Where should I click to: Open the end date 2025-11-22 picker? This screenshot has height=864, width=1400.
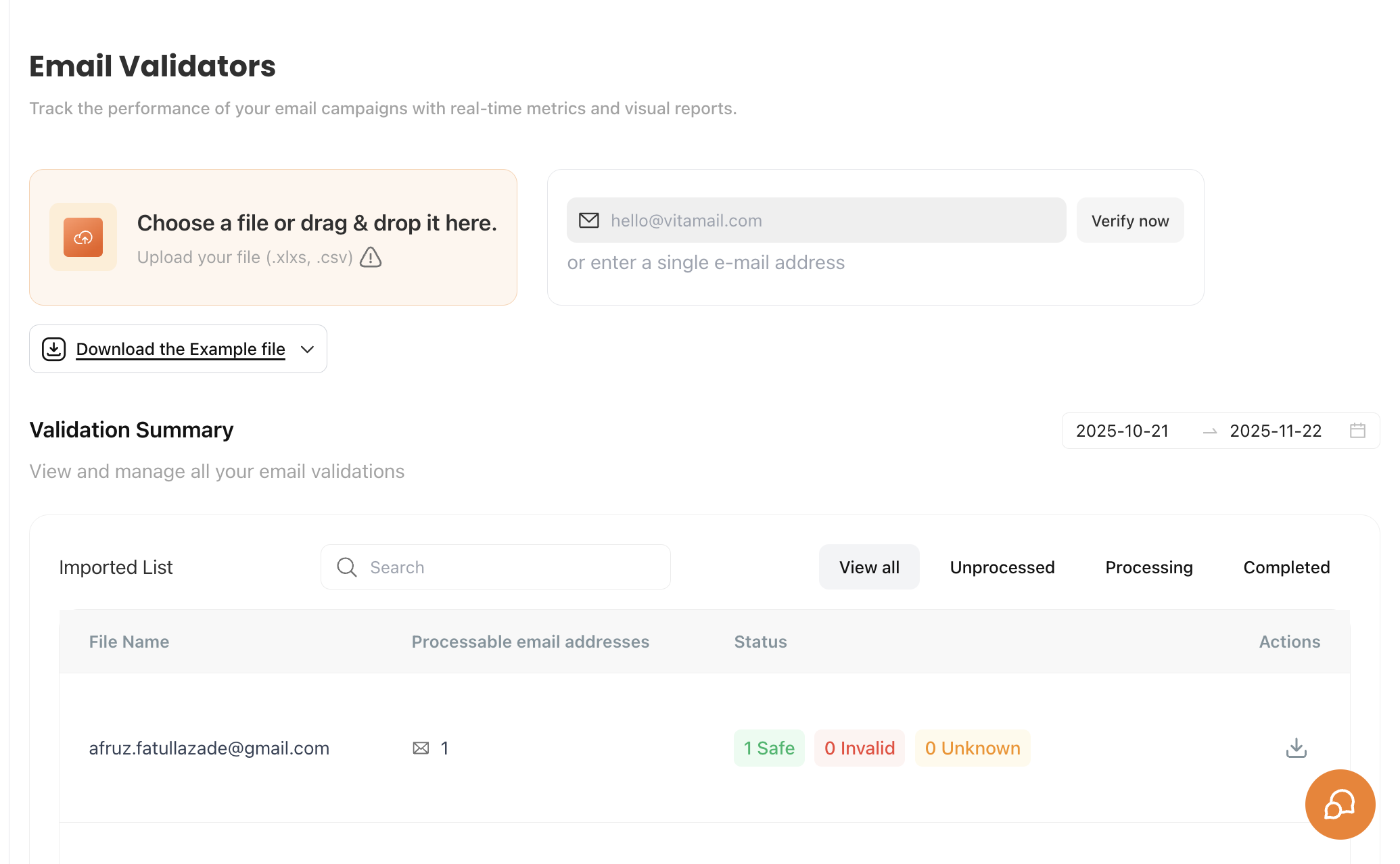click(1275, 431)
